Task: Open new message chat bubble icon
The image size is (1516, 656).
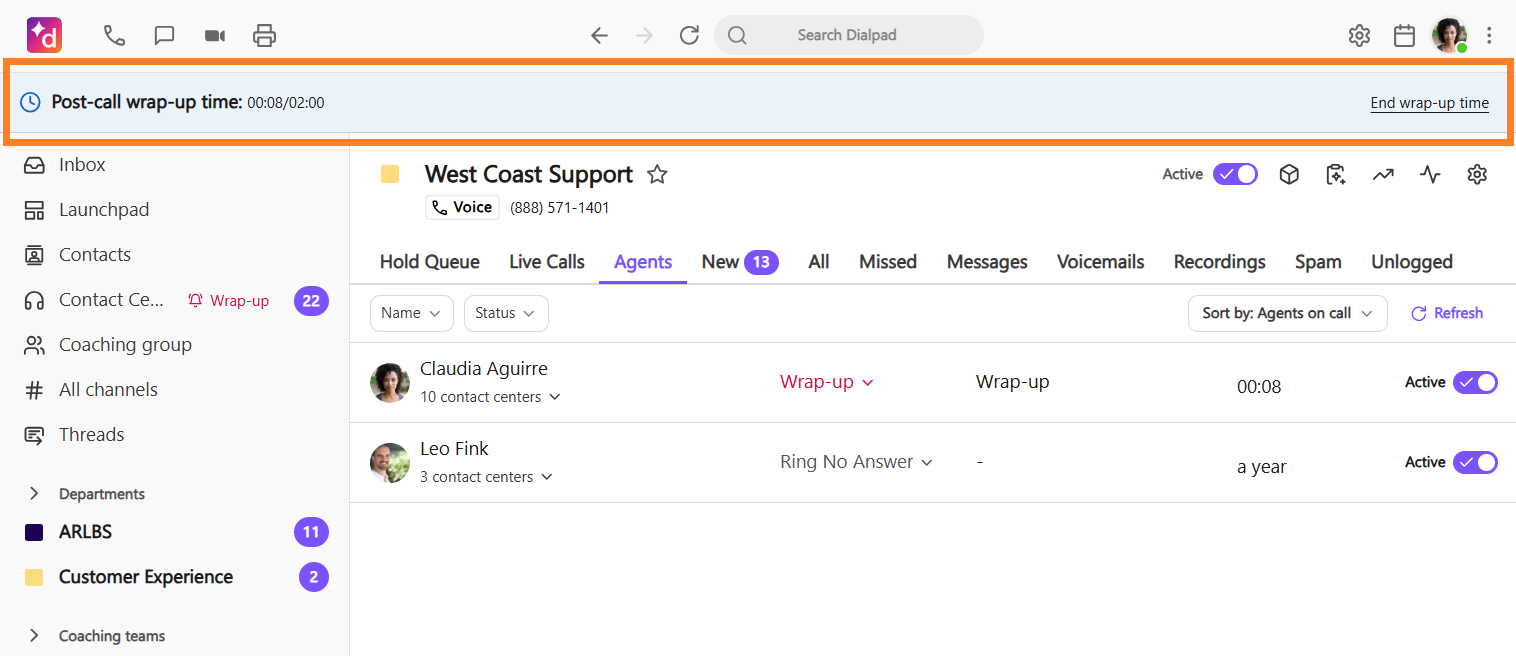Action: 165,36
